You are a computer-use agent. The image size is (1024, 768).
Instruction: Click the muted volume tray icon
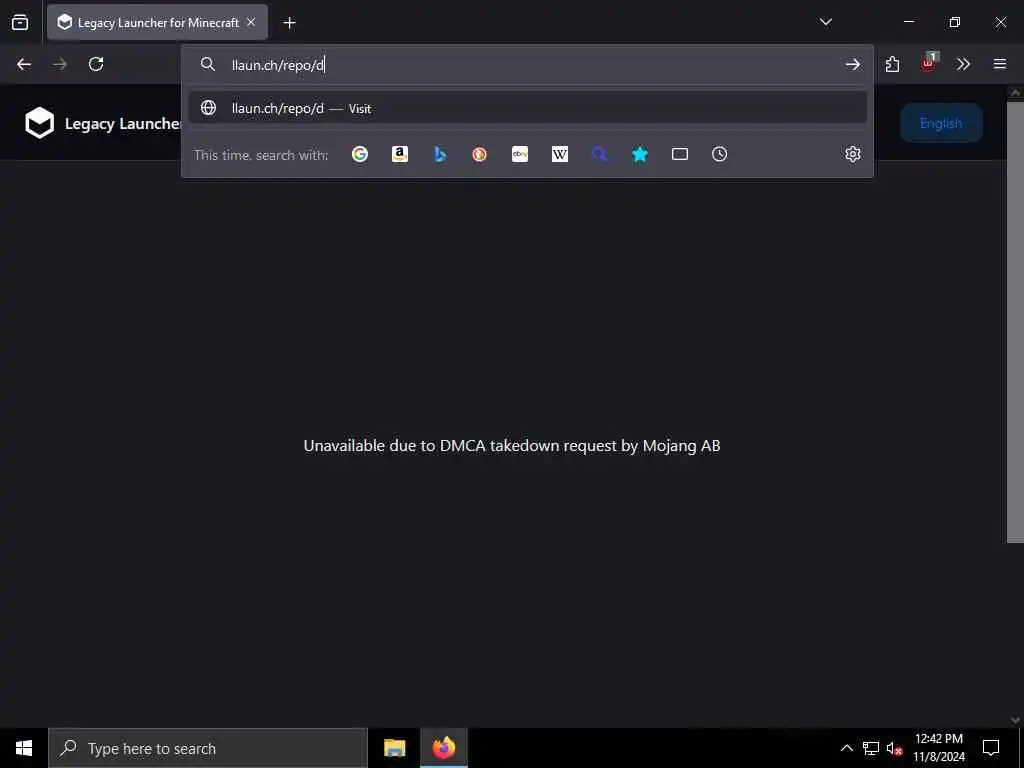(894, 748)
